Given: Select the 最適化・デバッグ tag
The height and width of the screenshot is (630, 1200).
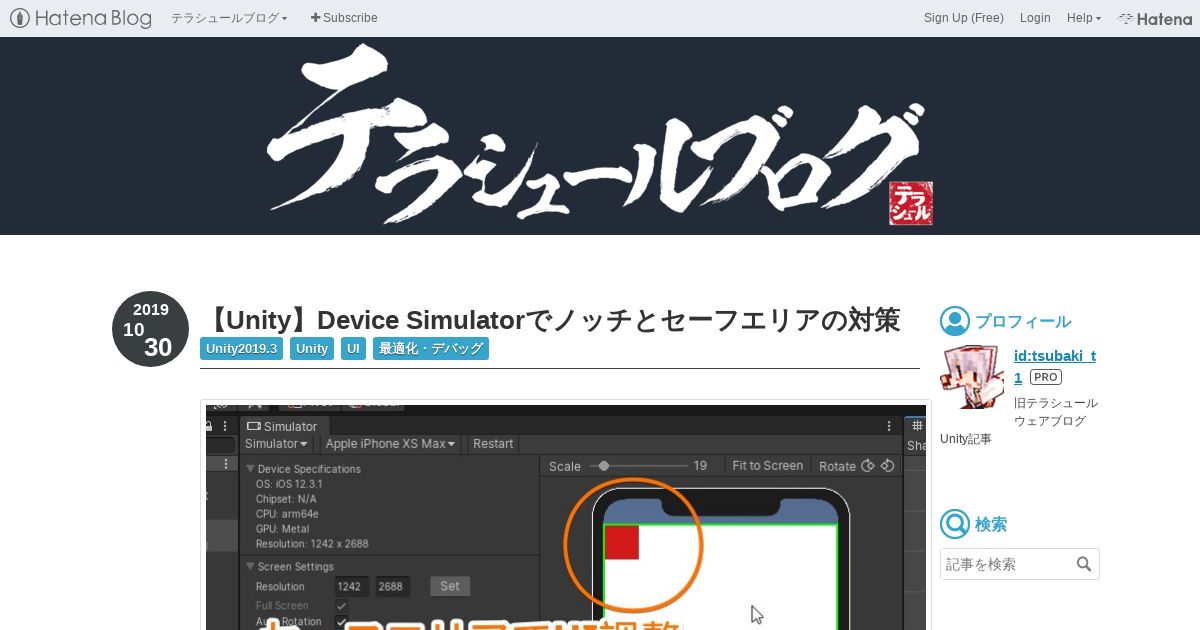Looking at the screenshot, I should pos(431,349).
